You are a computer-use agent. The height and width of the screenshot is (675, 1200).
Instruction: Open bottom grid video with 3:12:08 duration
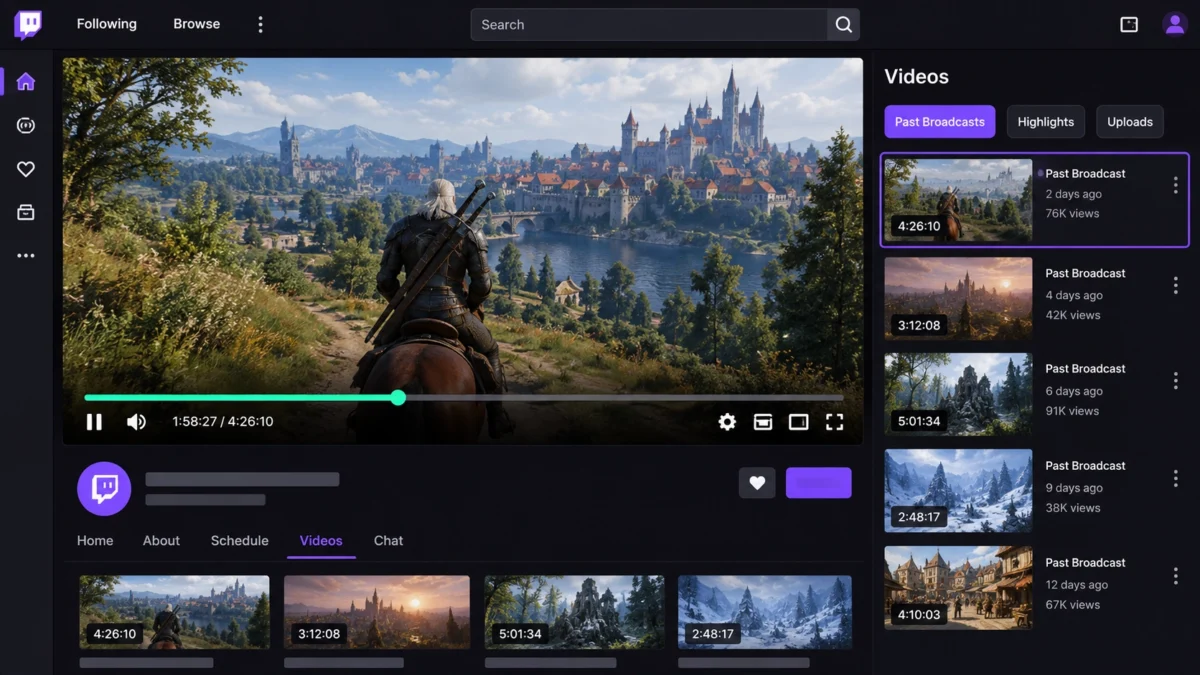point(376,612)
